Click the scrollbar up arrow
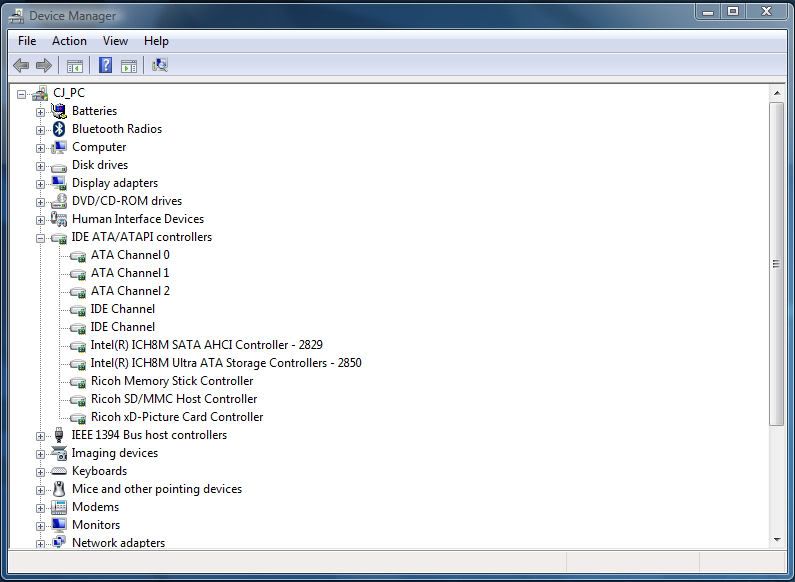 [x=777, y=93]
